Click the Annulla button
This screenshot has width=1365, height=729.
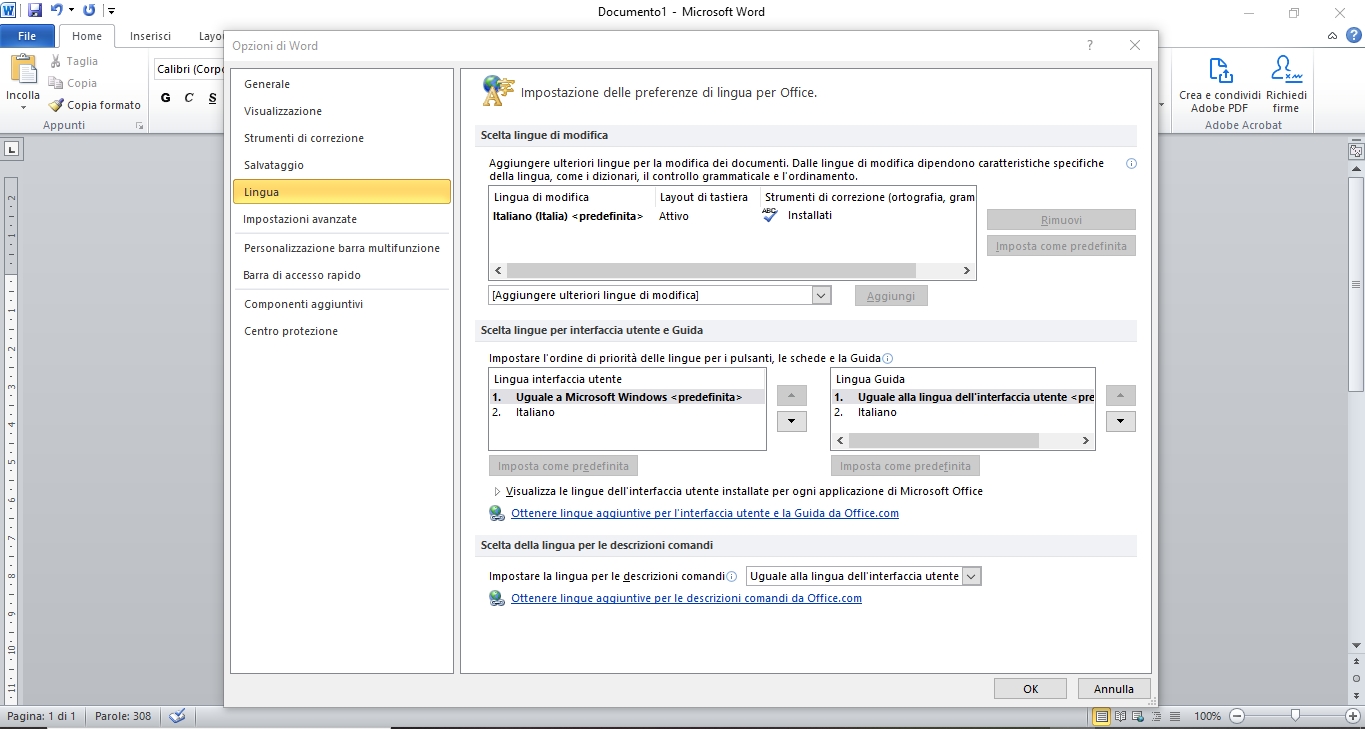pos(1114,689)
